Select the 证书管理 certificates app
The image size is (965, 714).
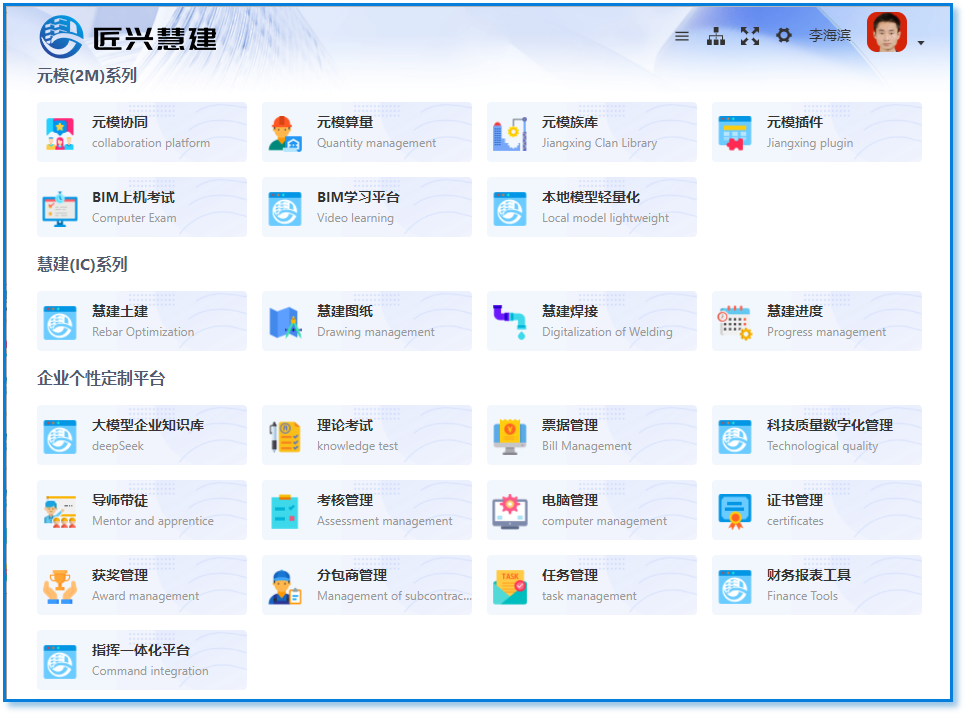816,510
